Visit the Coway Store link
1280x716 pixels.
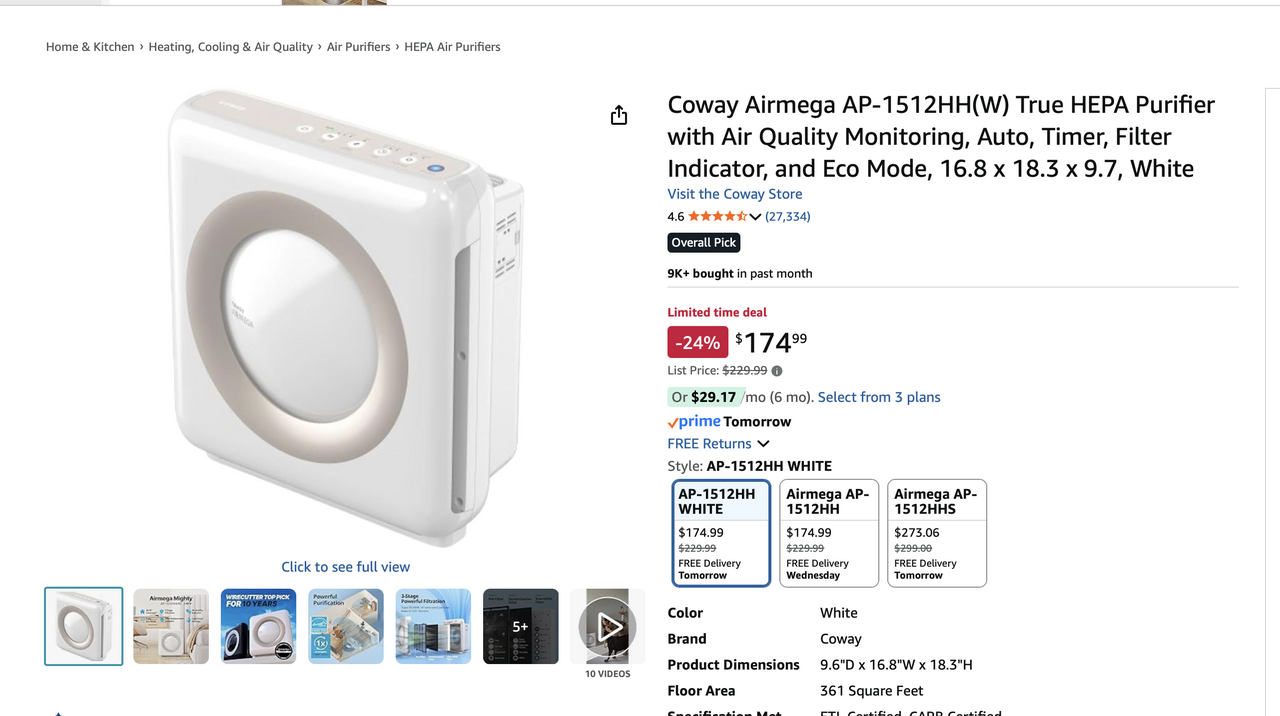tap(735, 194)
